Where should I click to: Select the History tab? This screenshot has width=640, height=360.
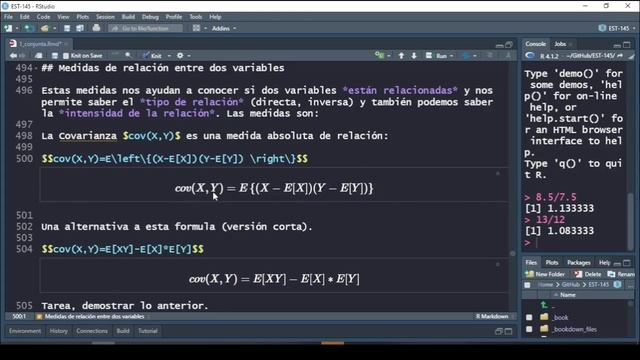(59, 331)
